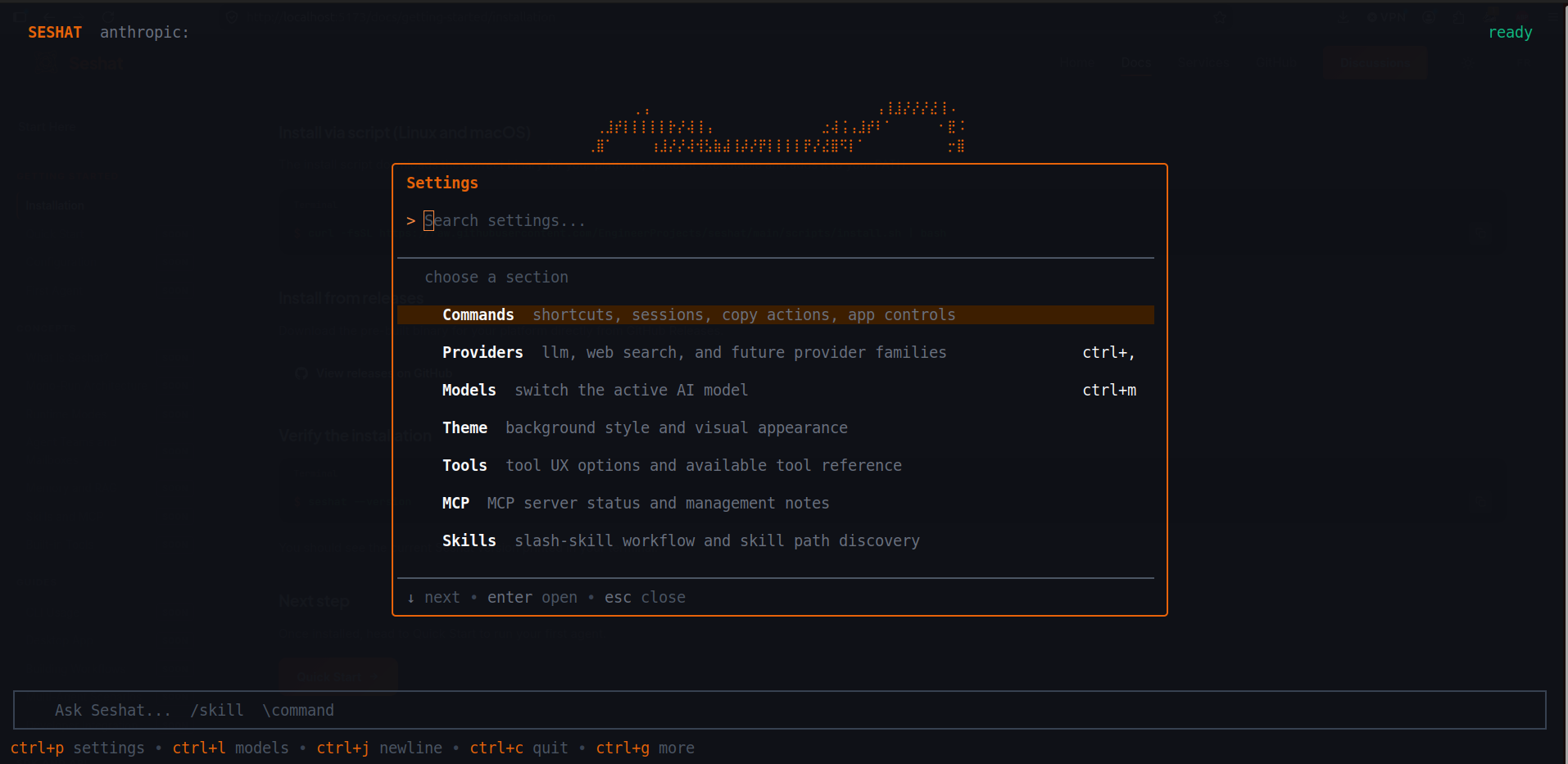Viewport: 1568px width, 764px height.
Task: Select the Skills settings section
Action: (x=775, y=541)
